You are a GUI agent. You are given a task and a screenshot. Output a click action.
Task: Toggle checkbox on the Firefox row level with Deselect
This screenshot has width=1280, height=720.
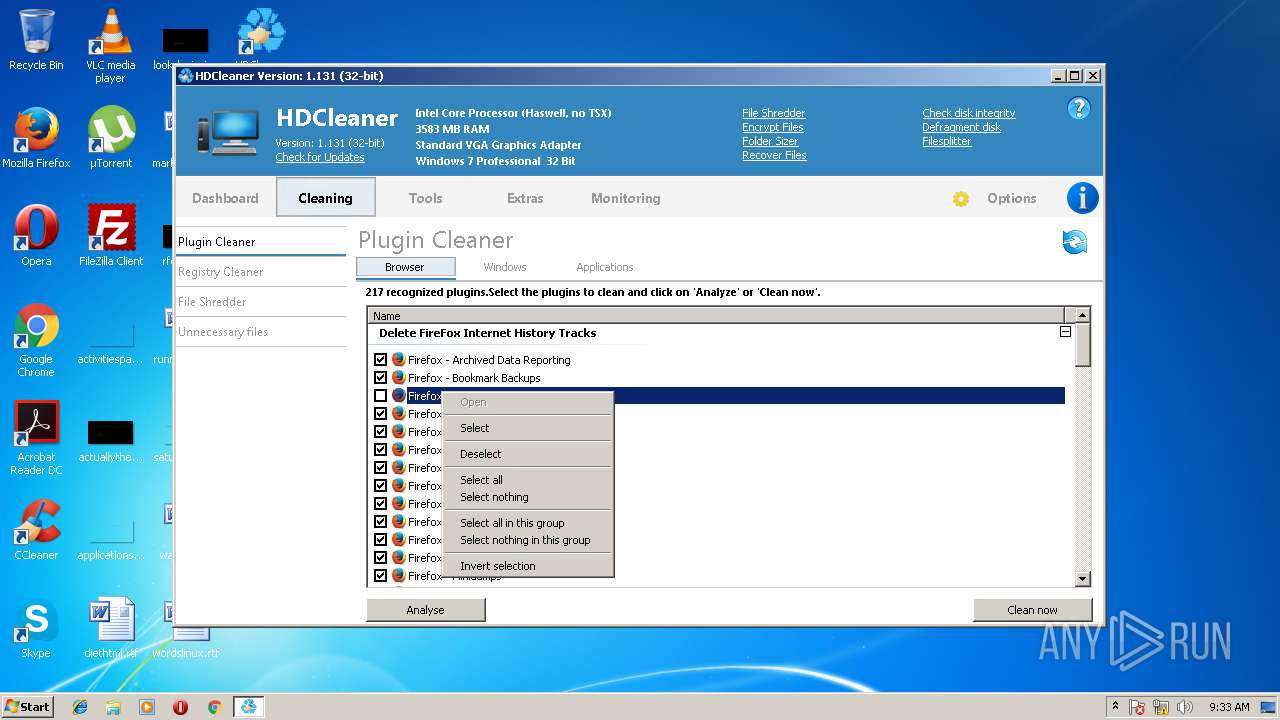click(x=380, y=450)
